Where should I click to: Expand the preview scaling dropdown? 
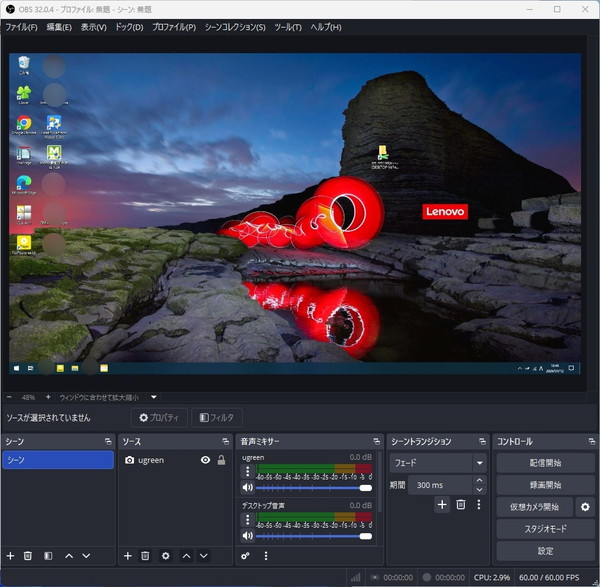(153, 397)
